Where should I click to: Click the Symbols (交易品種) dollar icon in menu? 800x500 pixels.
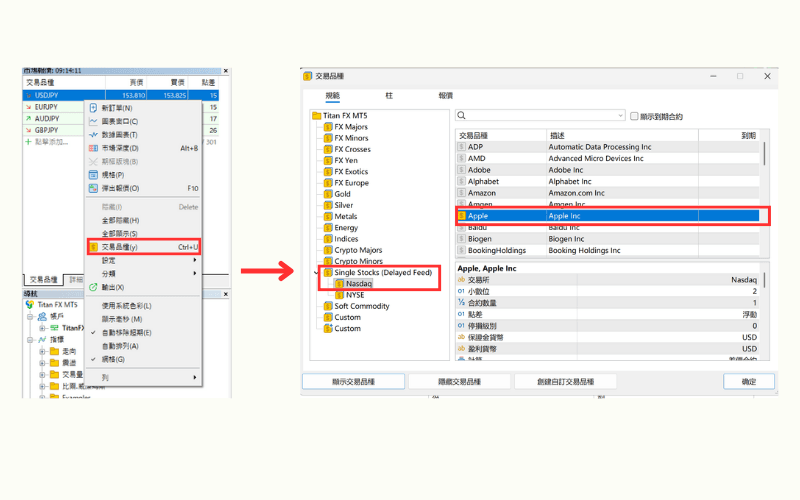pyautogui.click(x=93, y=247)
